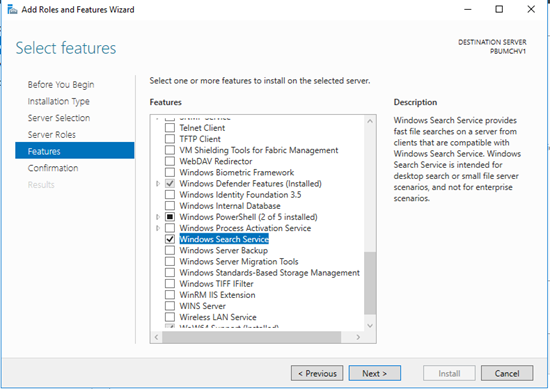Click horizontal scrollbar right arrow
Viewport: 550px width, 389px height.
coord(358,337)
